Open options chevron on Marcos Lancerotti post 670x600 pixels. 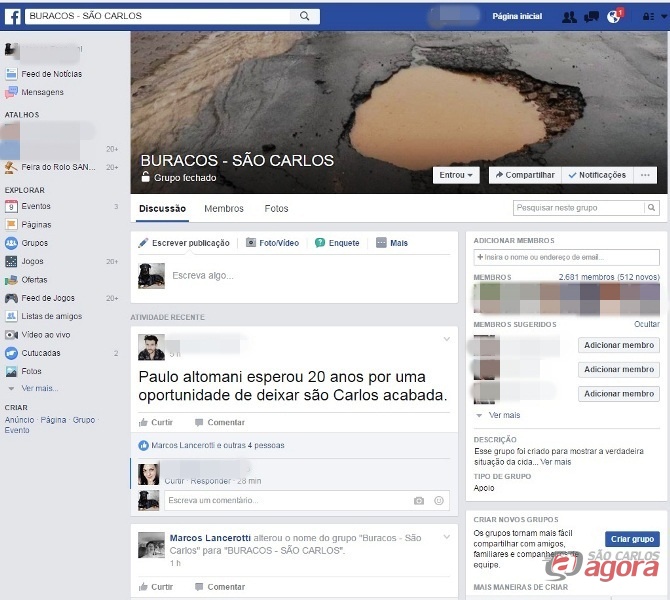(447, 537)
